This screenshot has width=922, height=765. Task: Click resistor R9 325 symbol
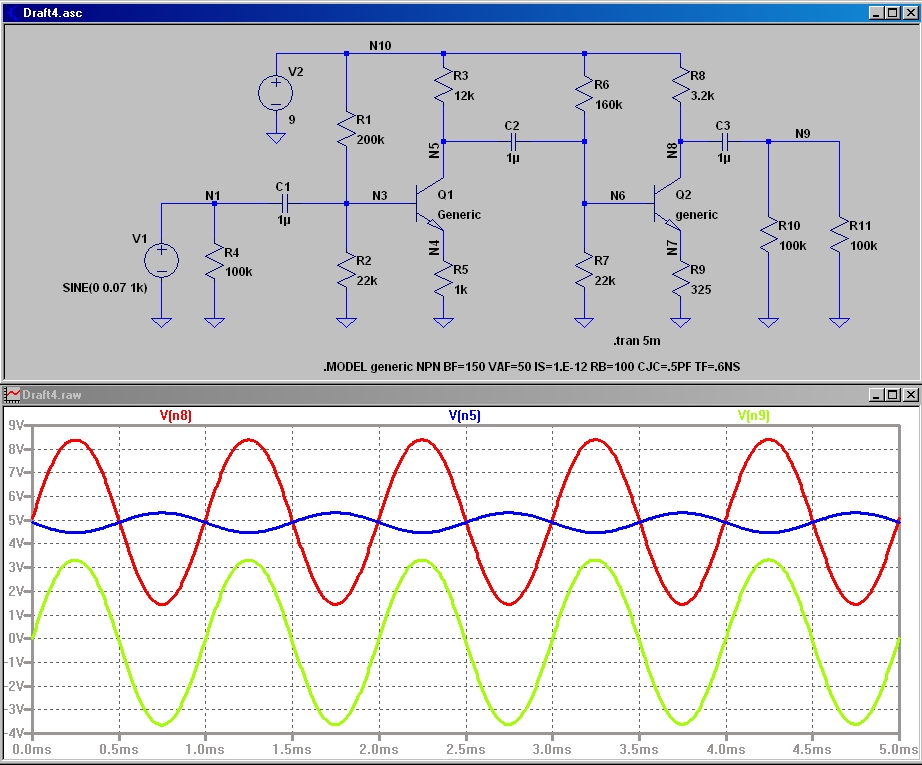click(x=680, y=280)
